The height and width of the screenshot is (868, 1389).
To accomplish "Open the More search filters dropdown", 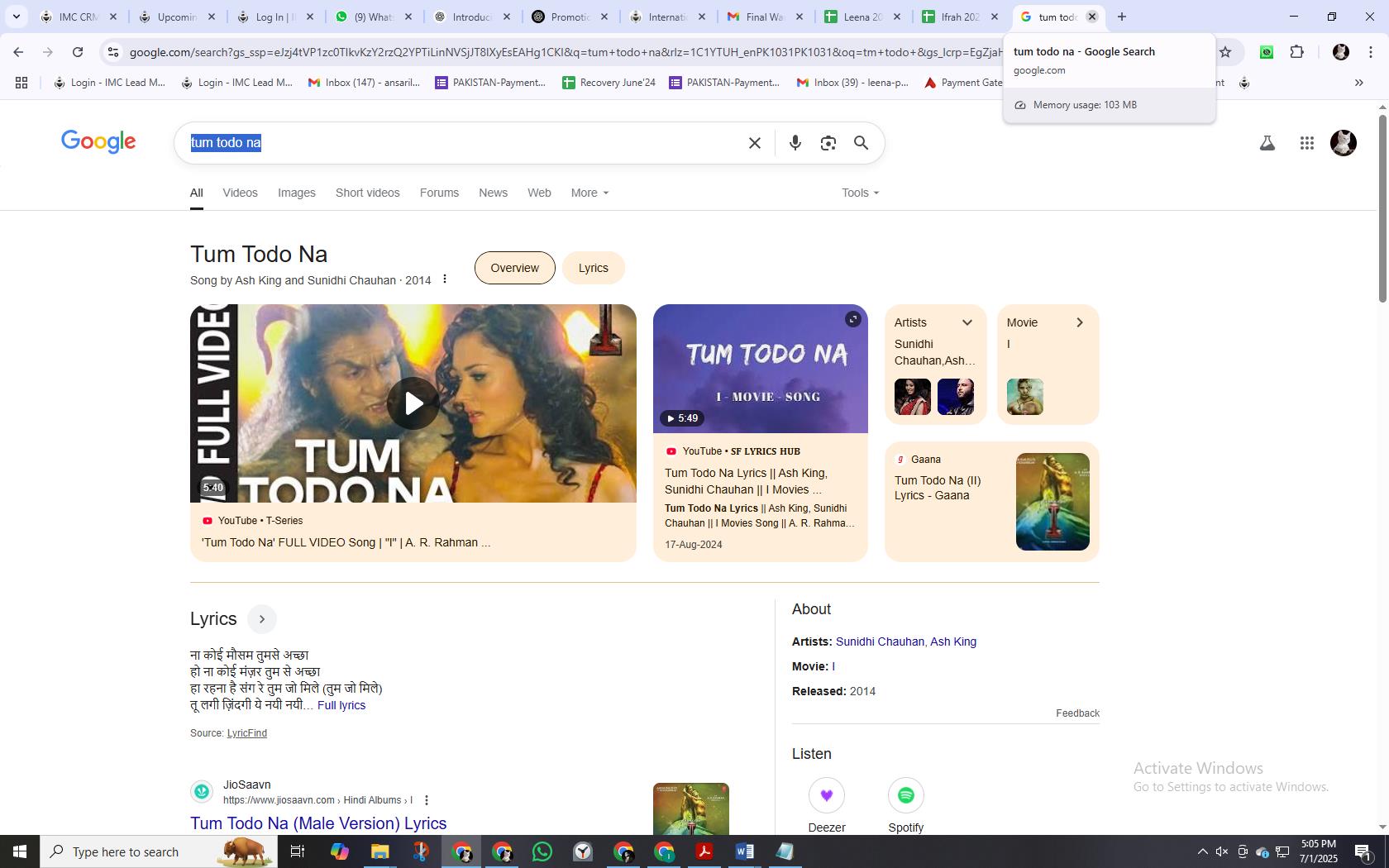I will coord(589,193).
